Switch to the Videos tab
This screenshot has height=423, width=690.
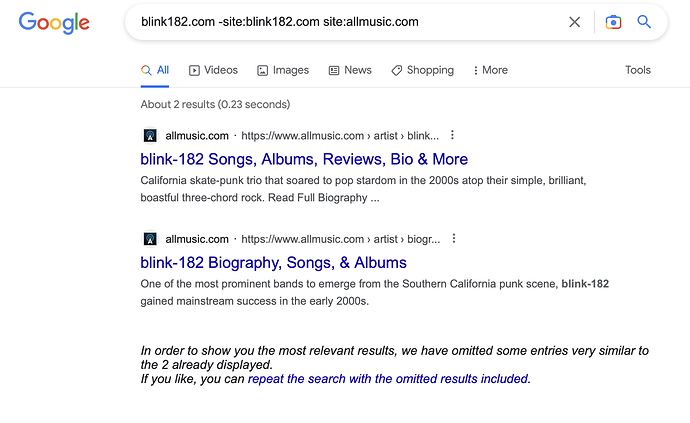point(213,70)
